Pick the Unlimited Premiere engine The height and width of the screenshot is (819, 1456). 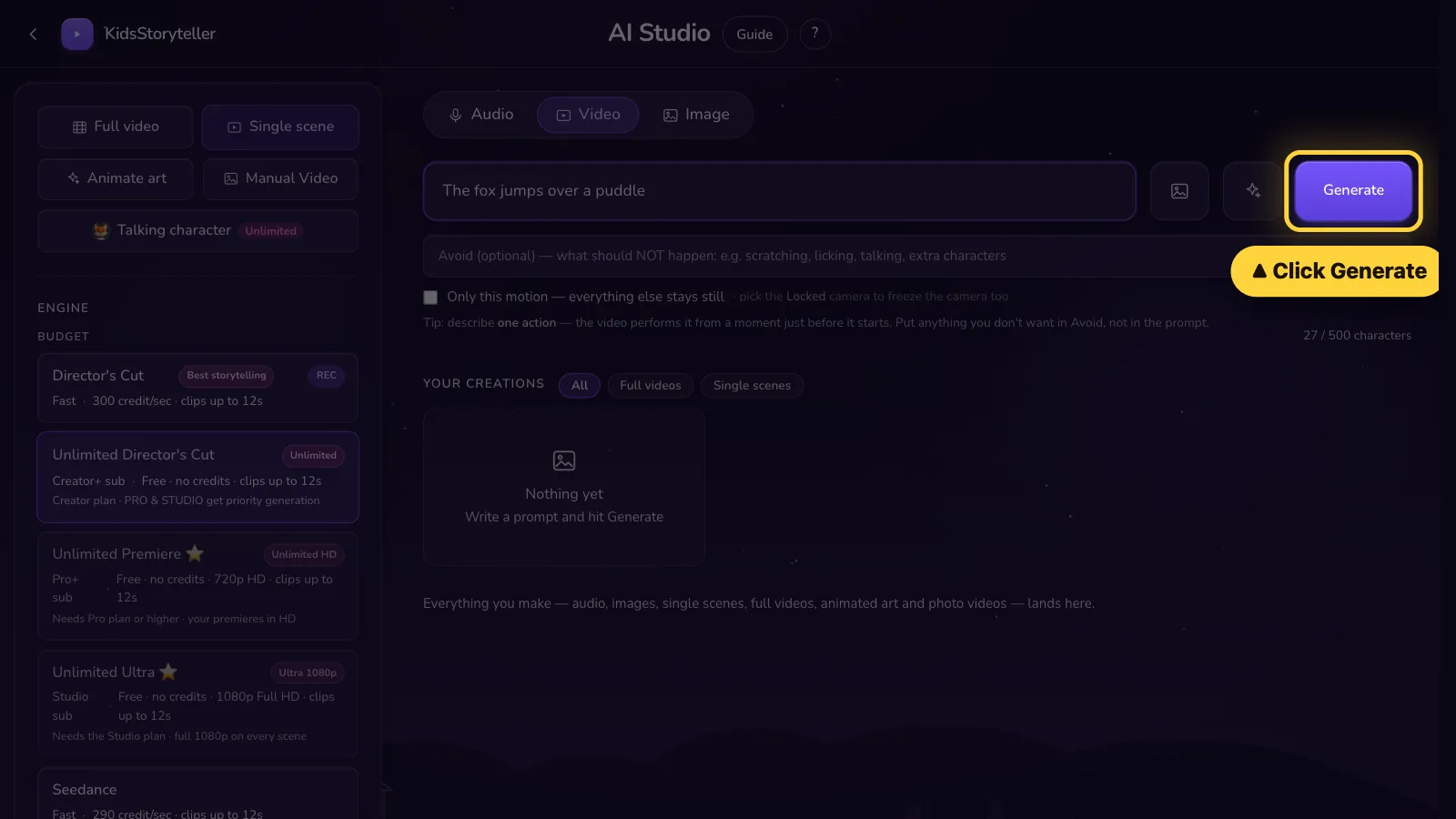click(197, 585)
